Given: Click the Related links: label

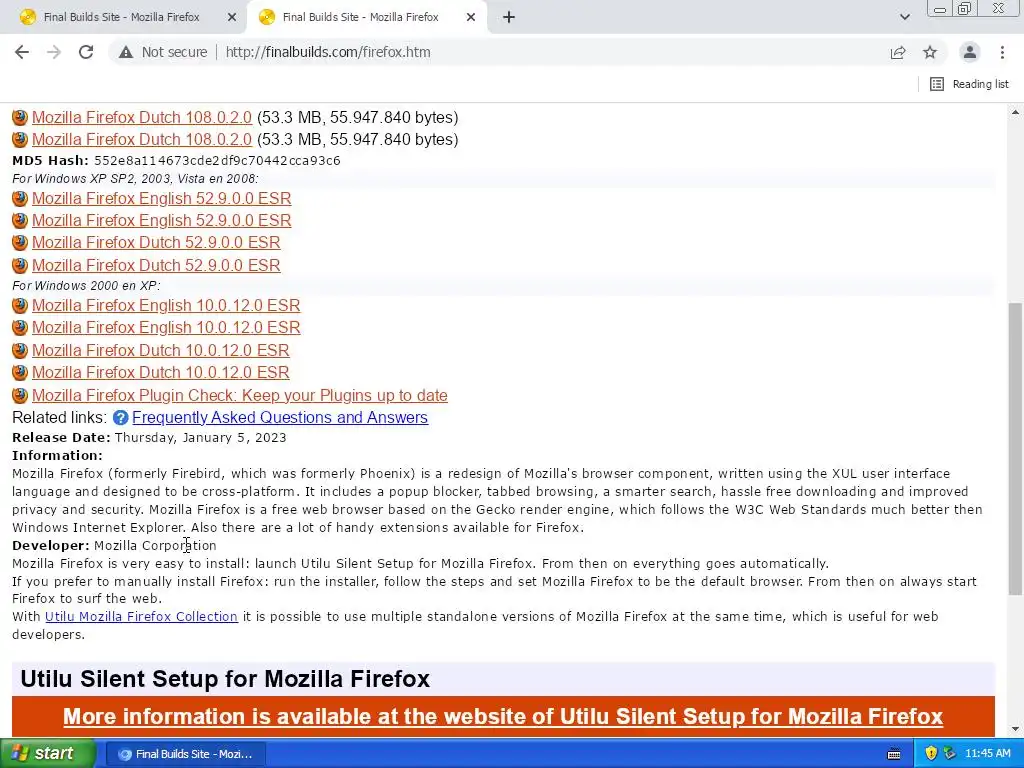Looking at the screenshot, I should pos(59,417).
